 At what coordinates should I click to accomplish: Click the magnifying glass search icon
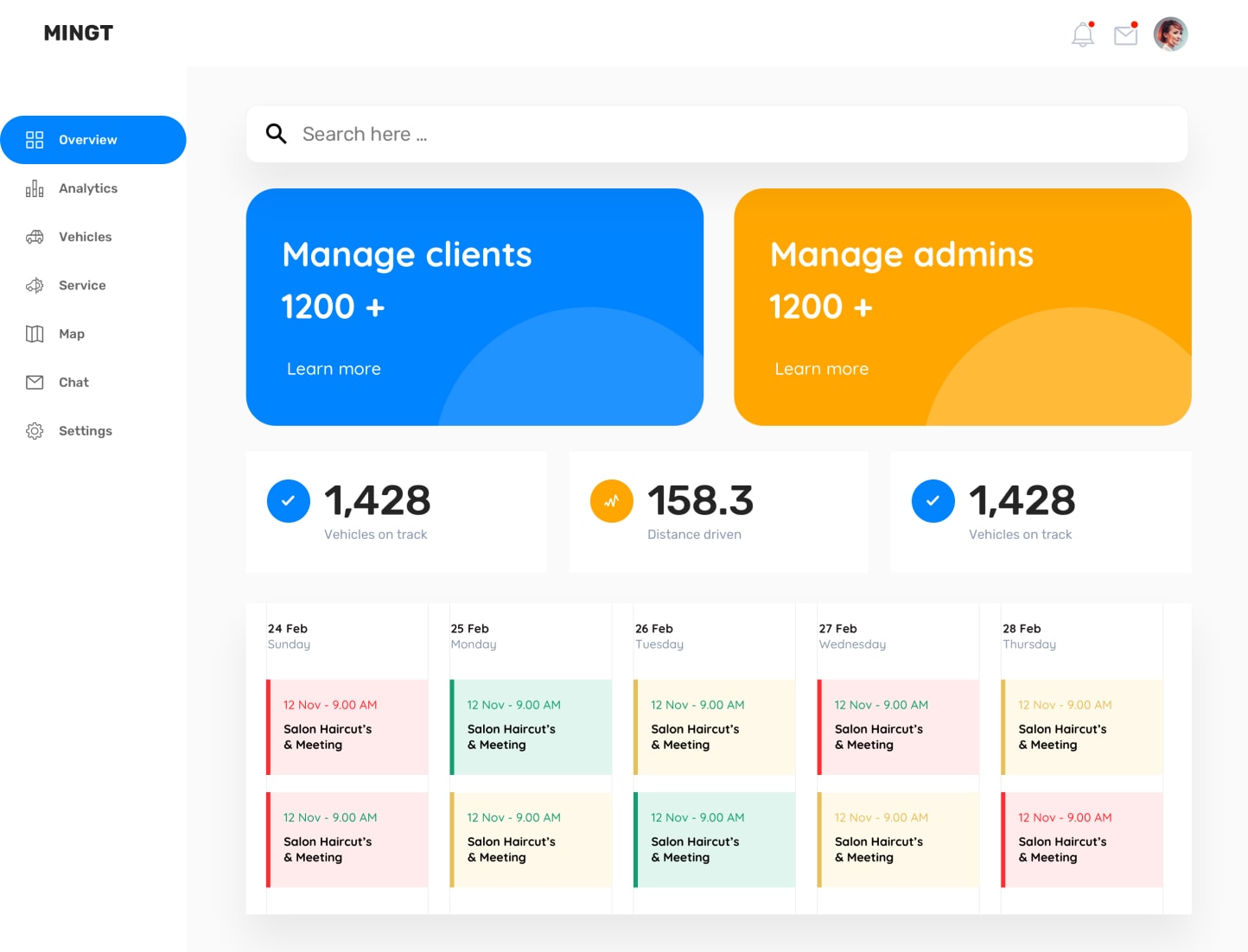[276, 134]
